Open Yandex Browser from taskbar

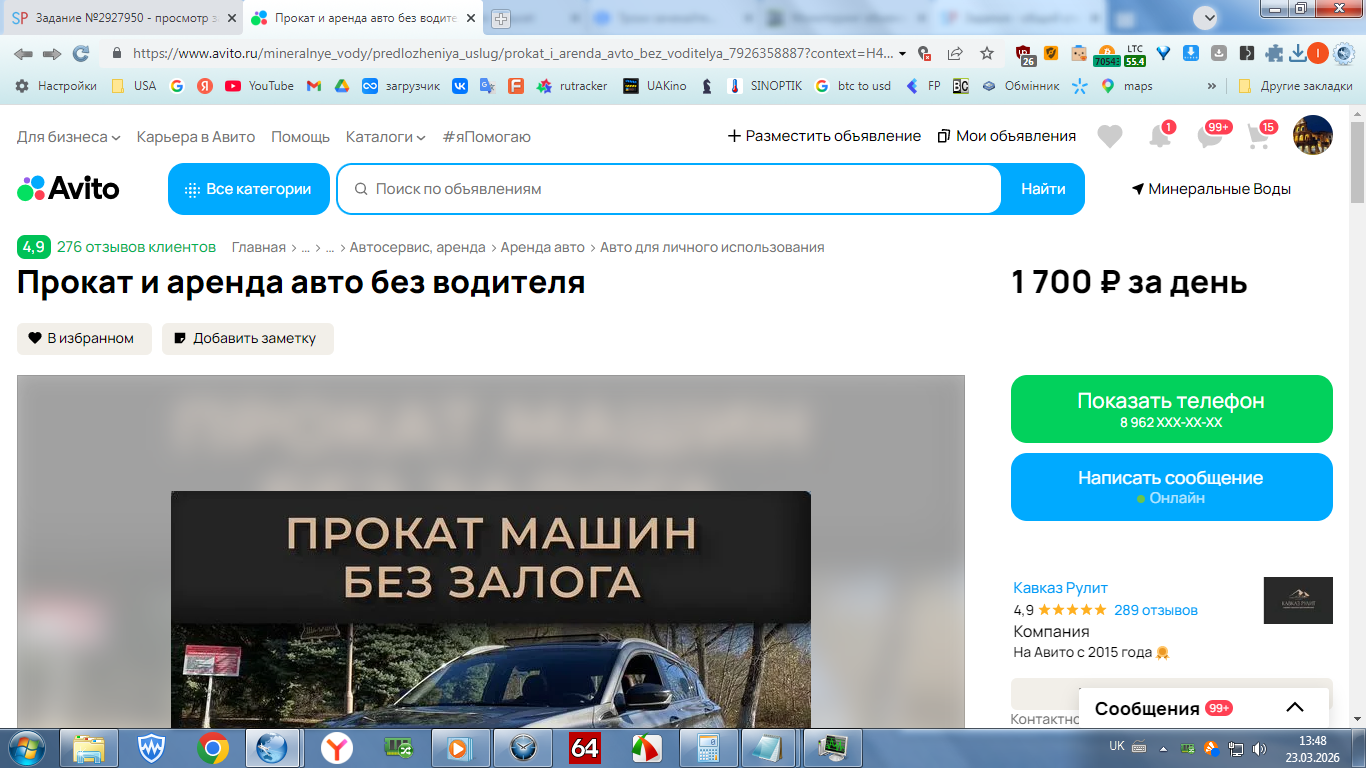click(x=337, y=747)
